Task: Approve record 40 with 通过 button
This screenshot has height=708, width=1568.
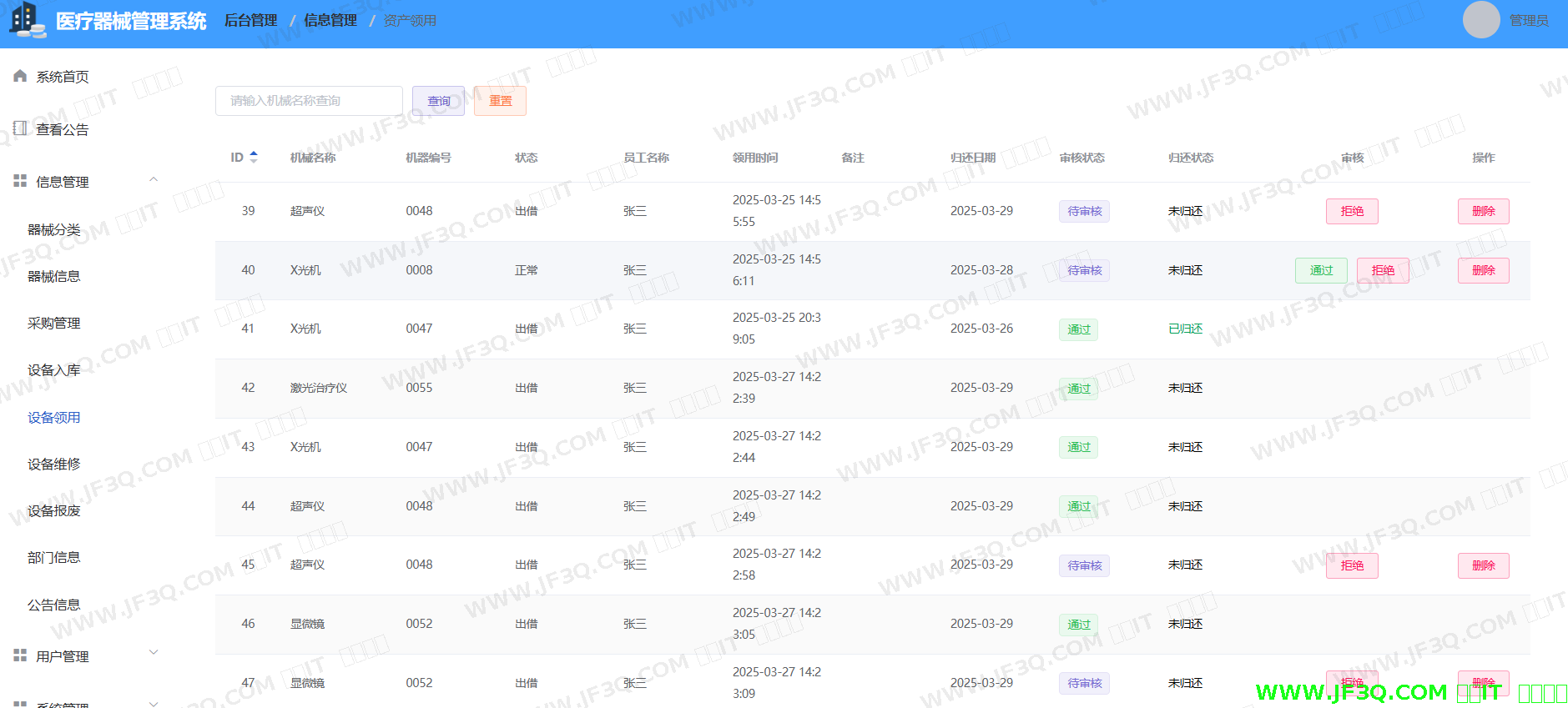Action: click(x=1320, y=270)
